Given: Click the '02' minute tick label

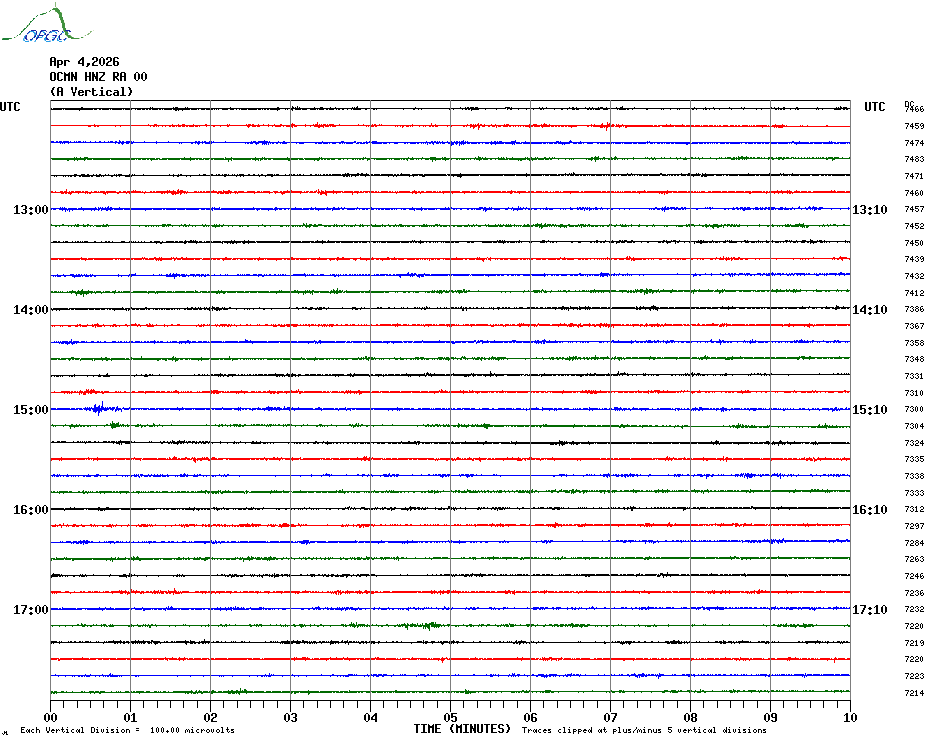Looking at the screenshot, I should tap(211, 717).
